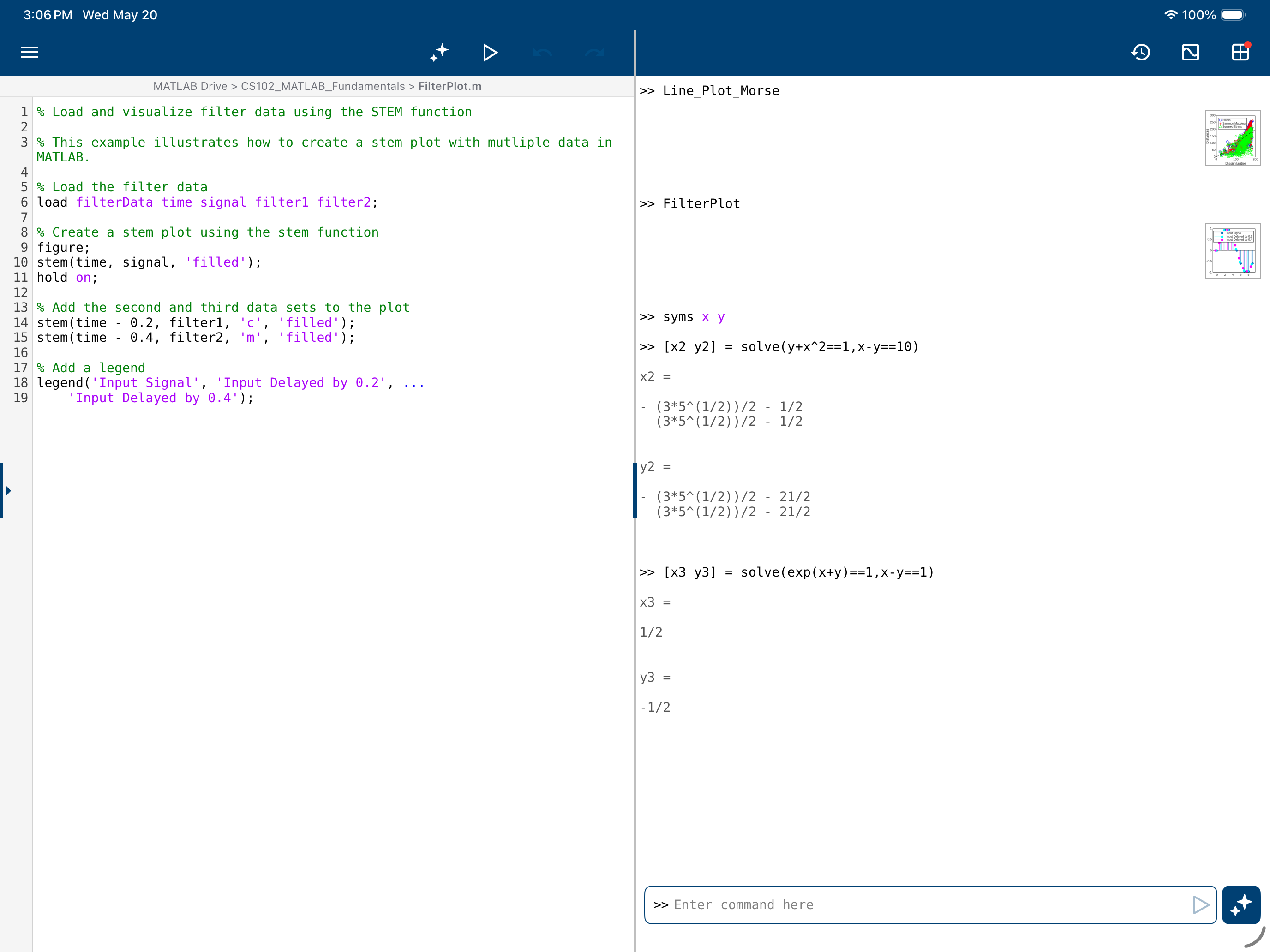
Task: Execute the typed command using the arrow
Action: (1200, 905)
